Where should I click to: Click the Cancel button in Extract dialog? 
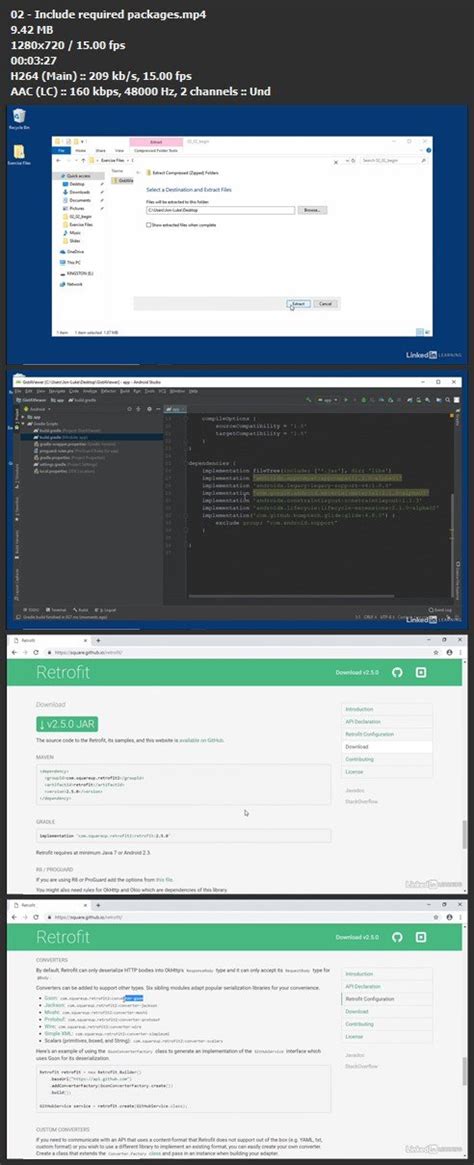pos(325,303)
